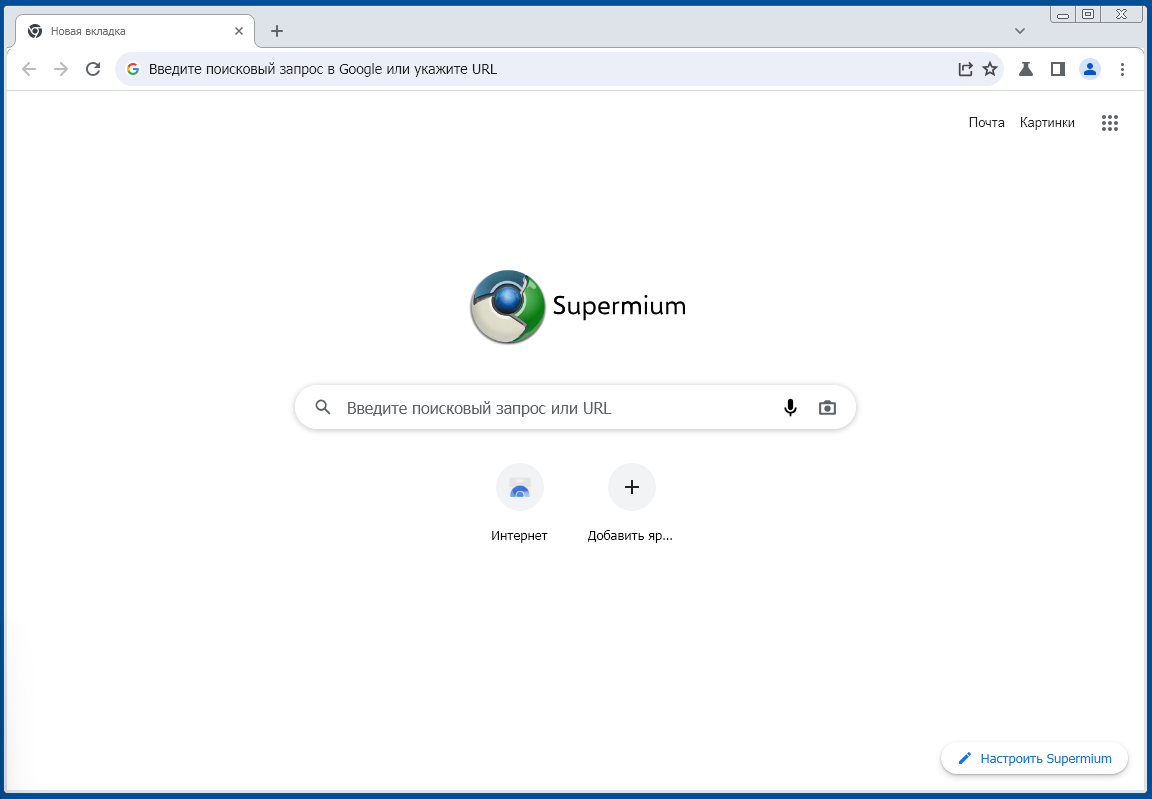Expand the tab search chevron
The width and height of the screenshot is (1152, 799).
pyautogui.click(x=1020, y=31)
